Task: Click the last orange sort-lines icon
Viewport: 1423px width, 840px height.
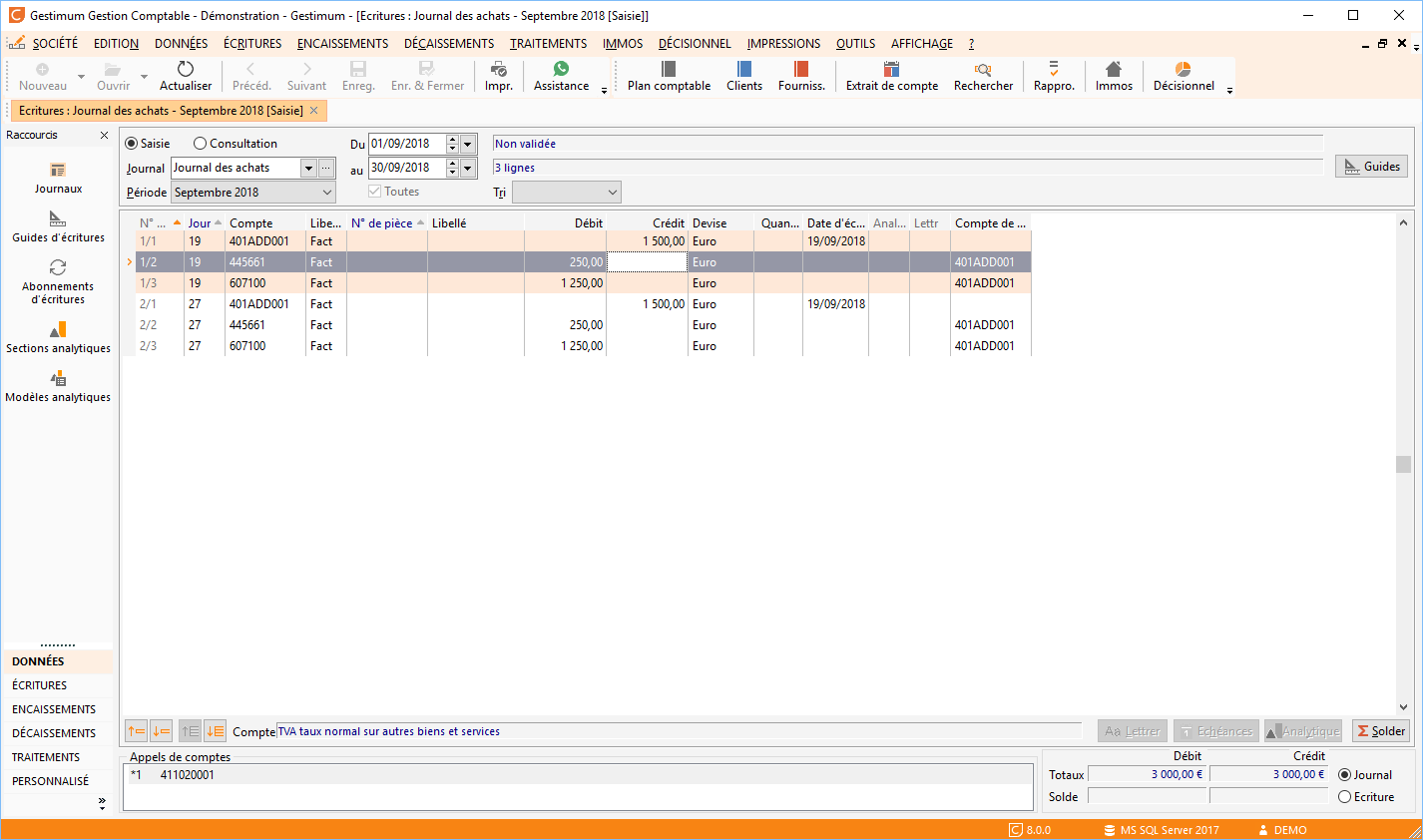Action: tap(216, 731)
